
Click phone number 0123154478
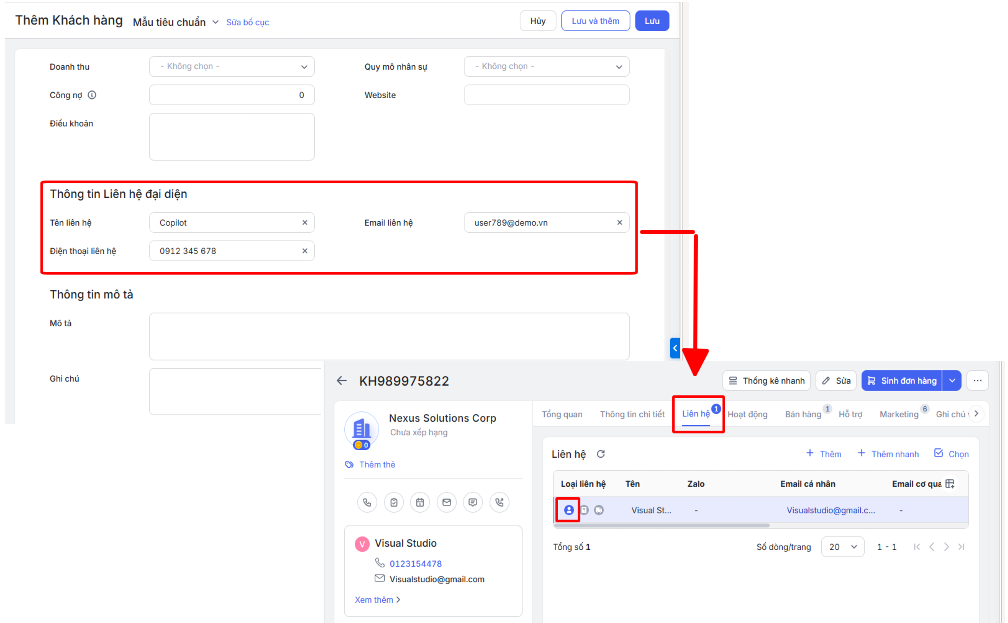pyautogui.click(x=415, y=564)
